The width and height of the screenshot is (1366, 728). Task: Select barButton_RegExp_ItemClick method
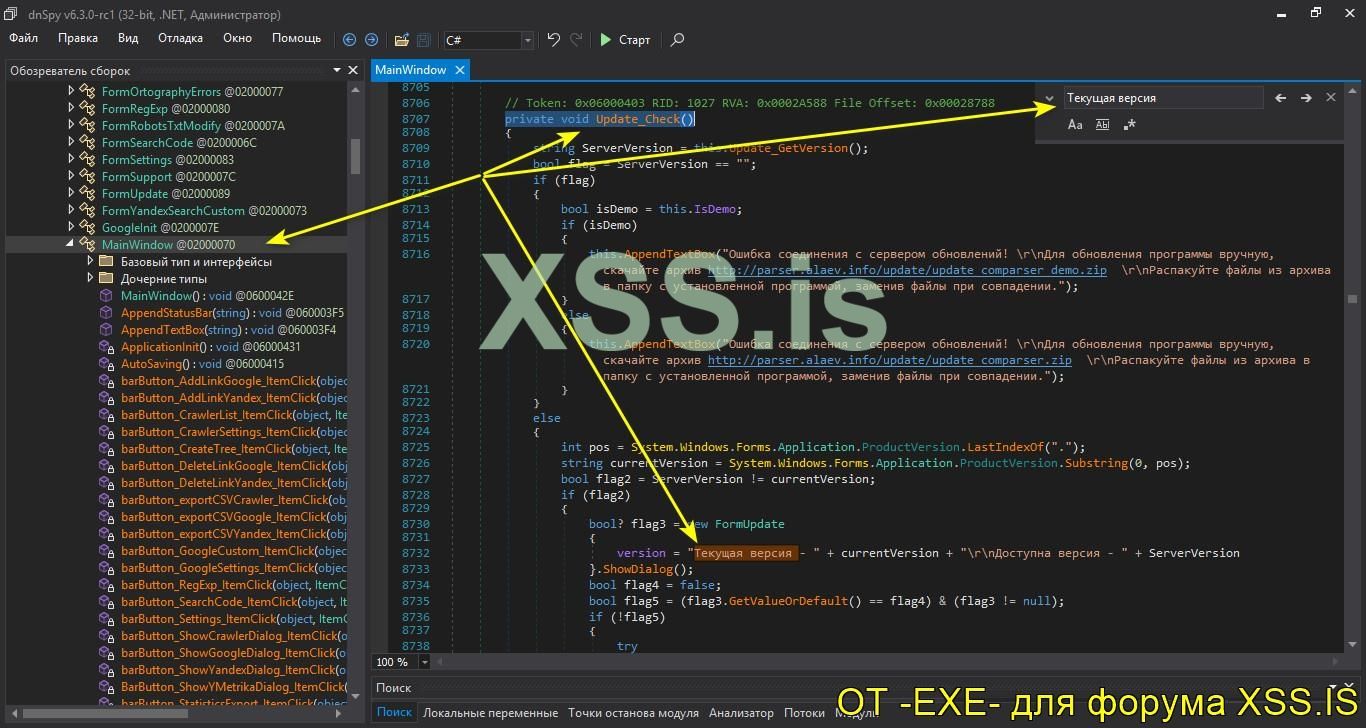[x=234, y=584]
